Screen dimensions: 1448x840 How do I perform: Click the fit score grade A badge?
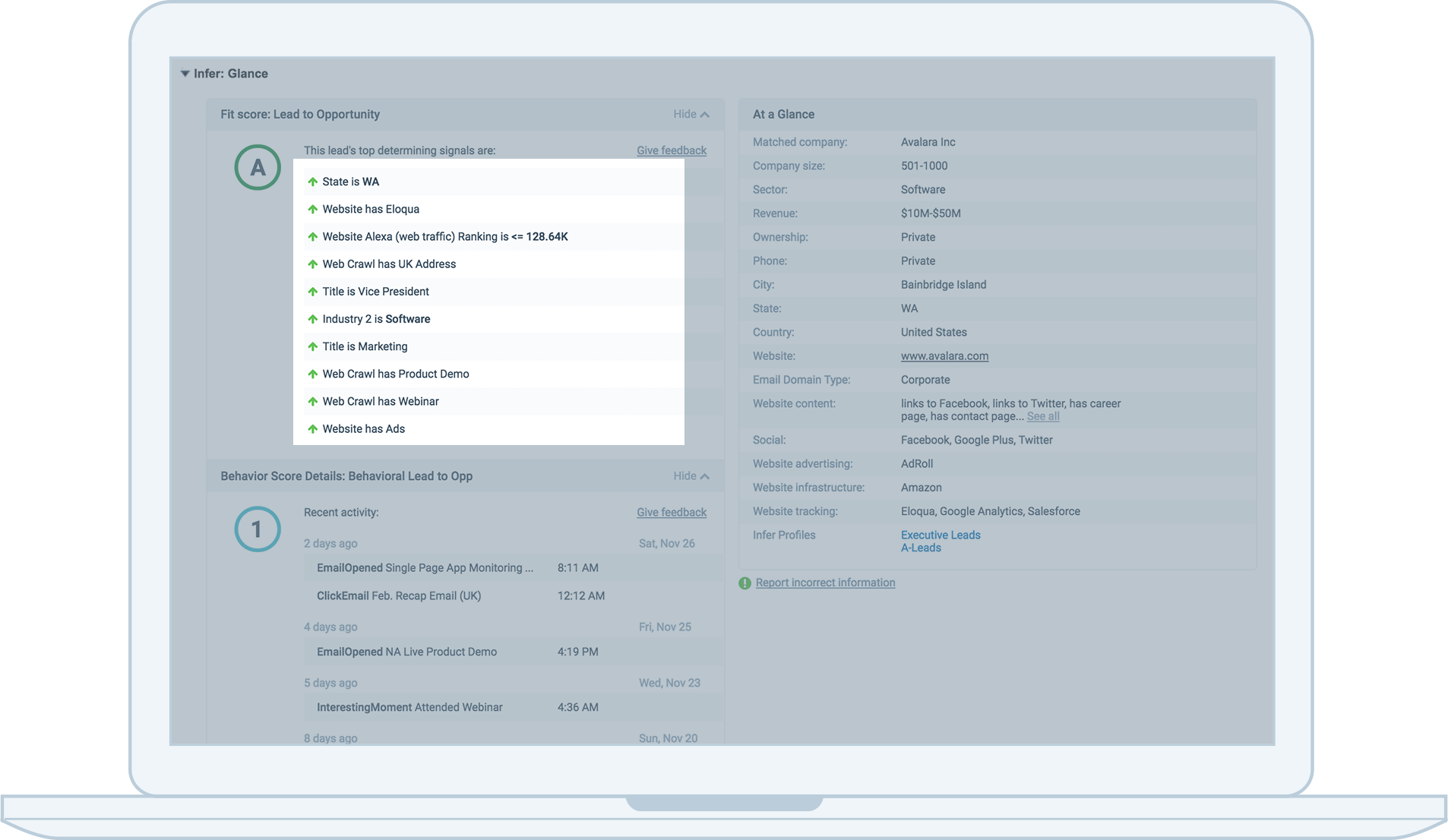point(258,167)
